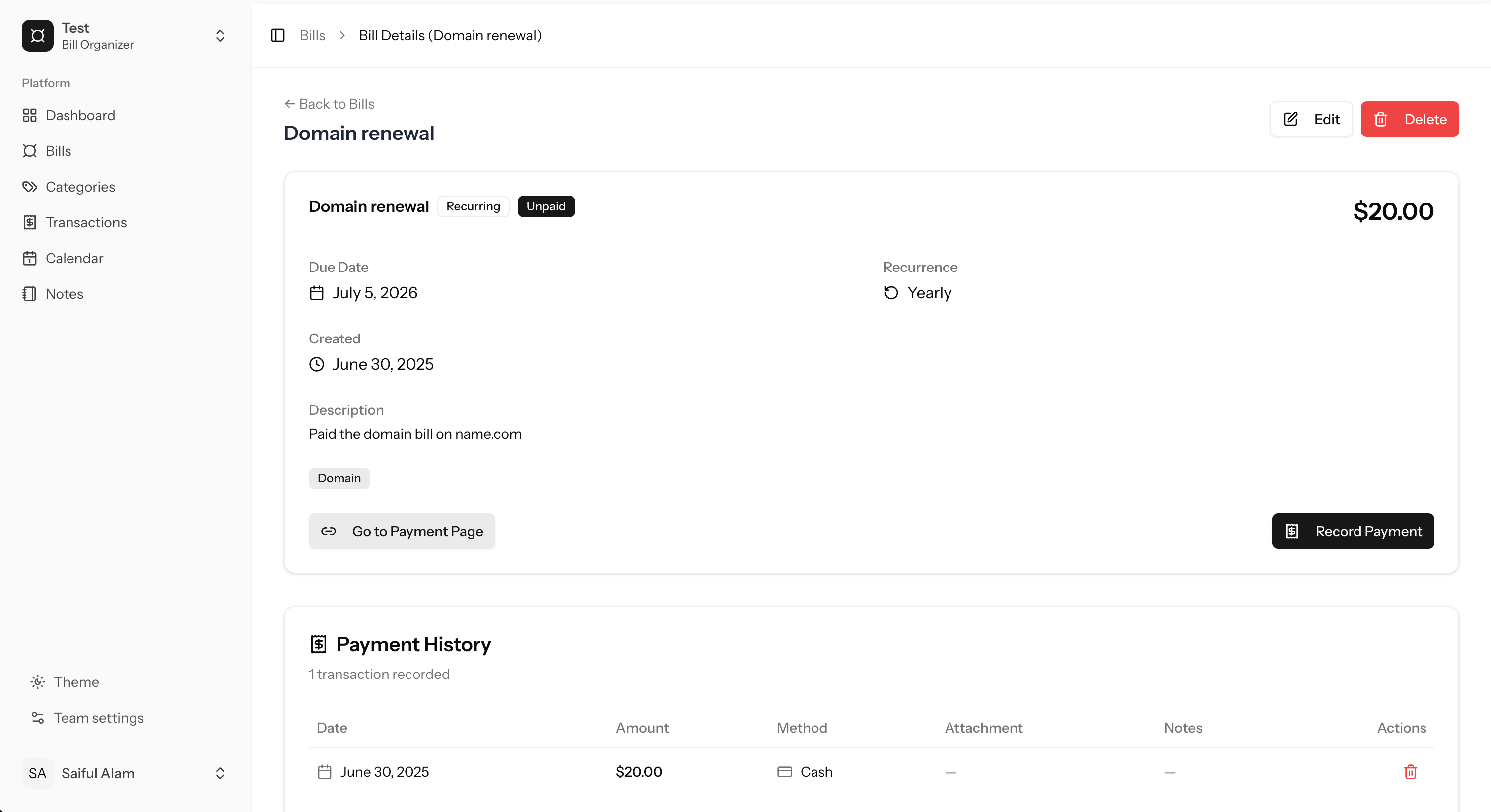Toggle the sidebar panel icon

278,35
